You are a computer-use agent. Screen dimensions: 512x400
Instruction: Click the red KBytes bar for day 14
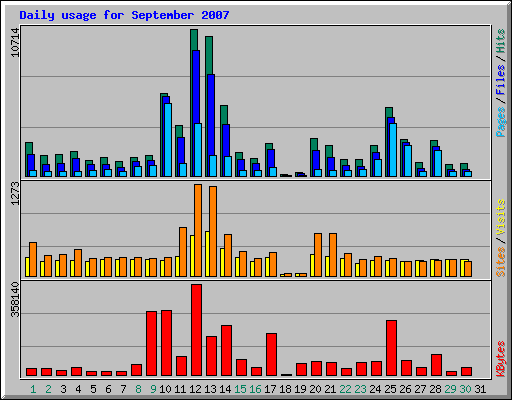click(x=226, y=351)
